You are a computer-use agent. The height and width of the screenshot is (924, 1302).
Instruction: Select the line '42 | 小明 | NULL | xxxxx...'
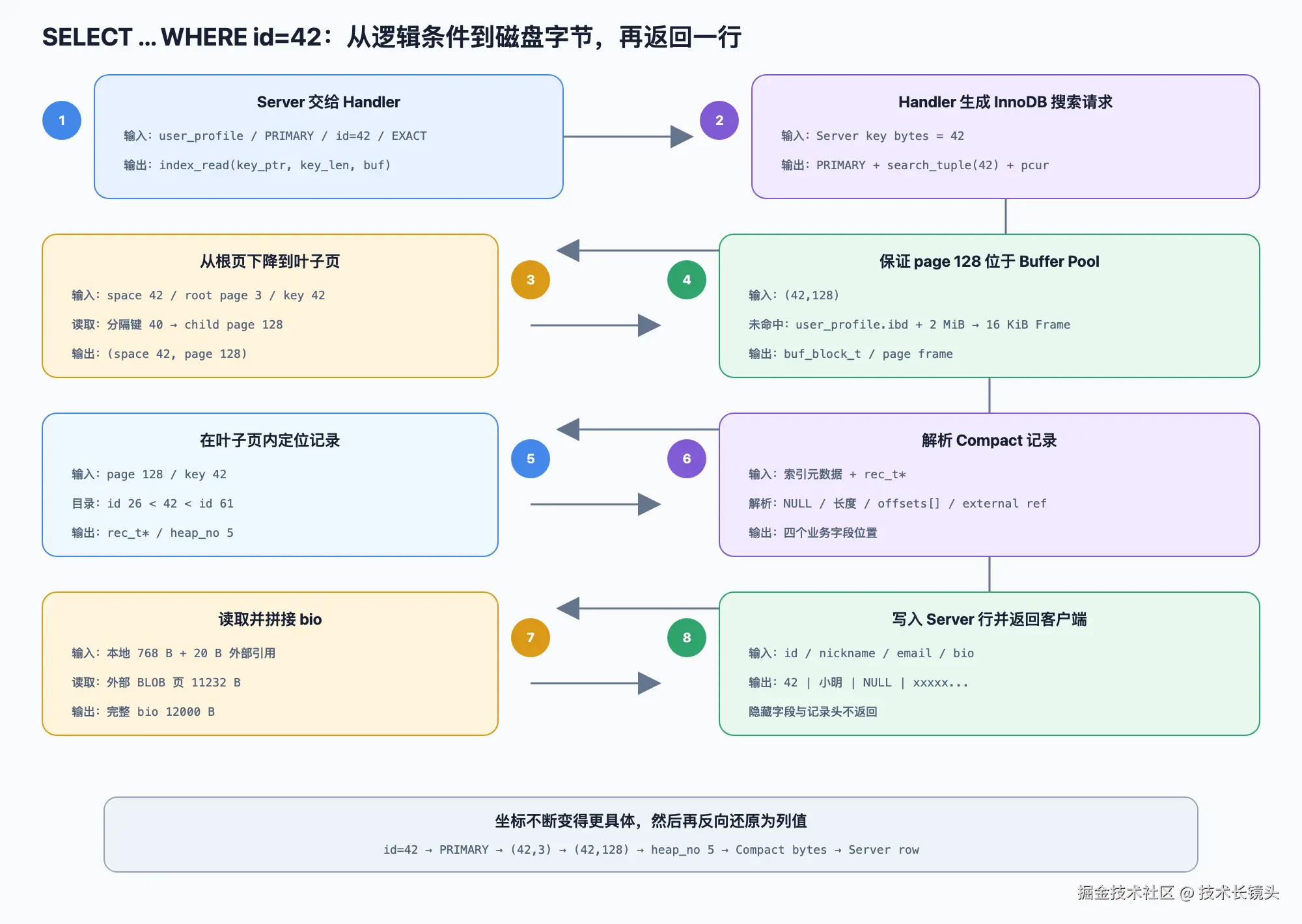(876, 683)
